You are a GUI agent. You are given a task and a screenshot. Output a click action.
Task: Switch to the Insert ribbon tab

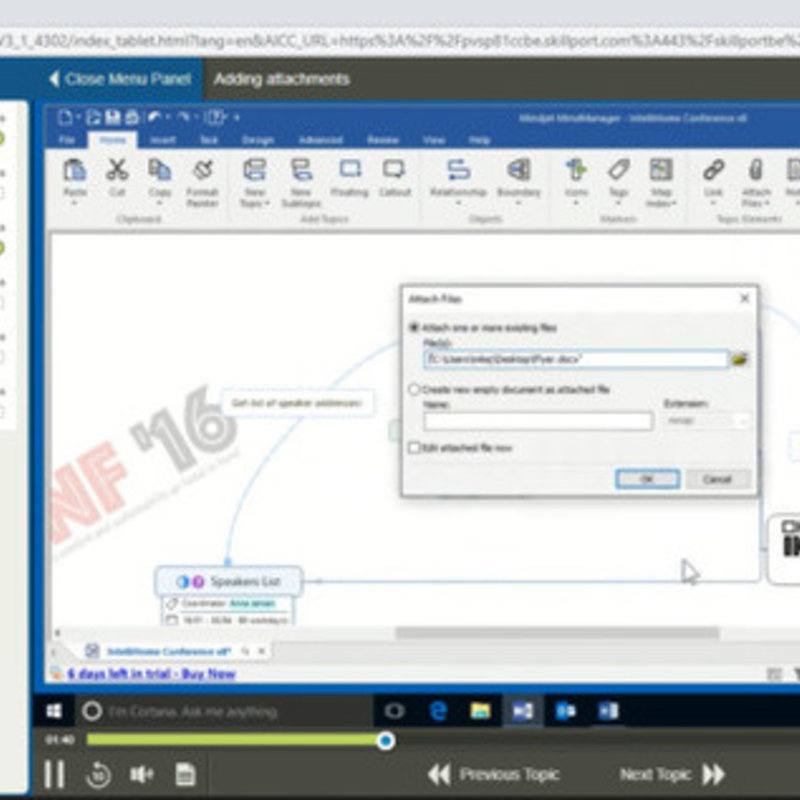163,140
